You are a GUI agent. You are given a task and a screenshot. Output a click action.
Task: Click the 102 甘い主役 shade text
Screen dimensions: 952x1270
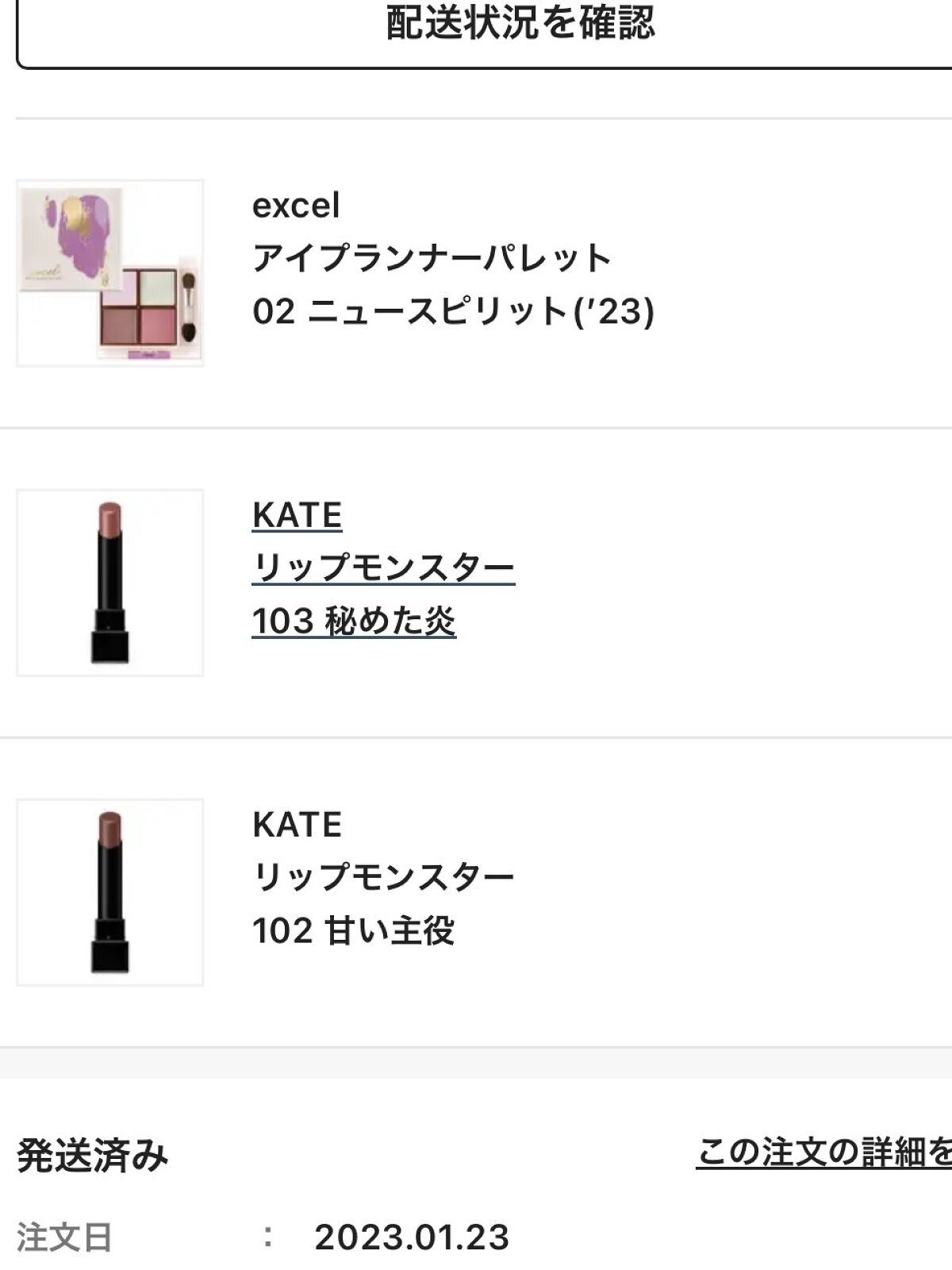(353, 930)
